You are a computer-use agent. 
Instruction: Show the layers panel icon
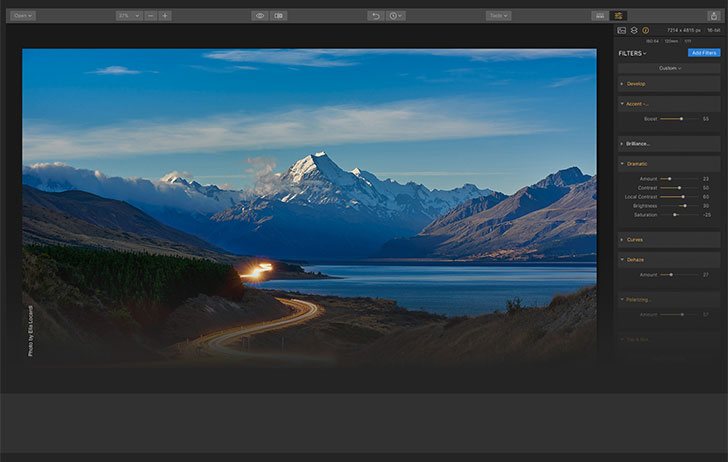click(634, 30)
